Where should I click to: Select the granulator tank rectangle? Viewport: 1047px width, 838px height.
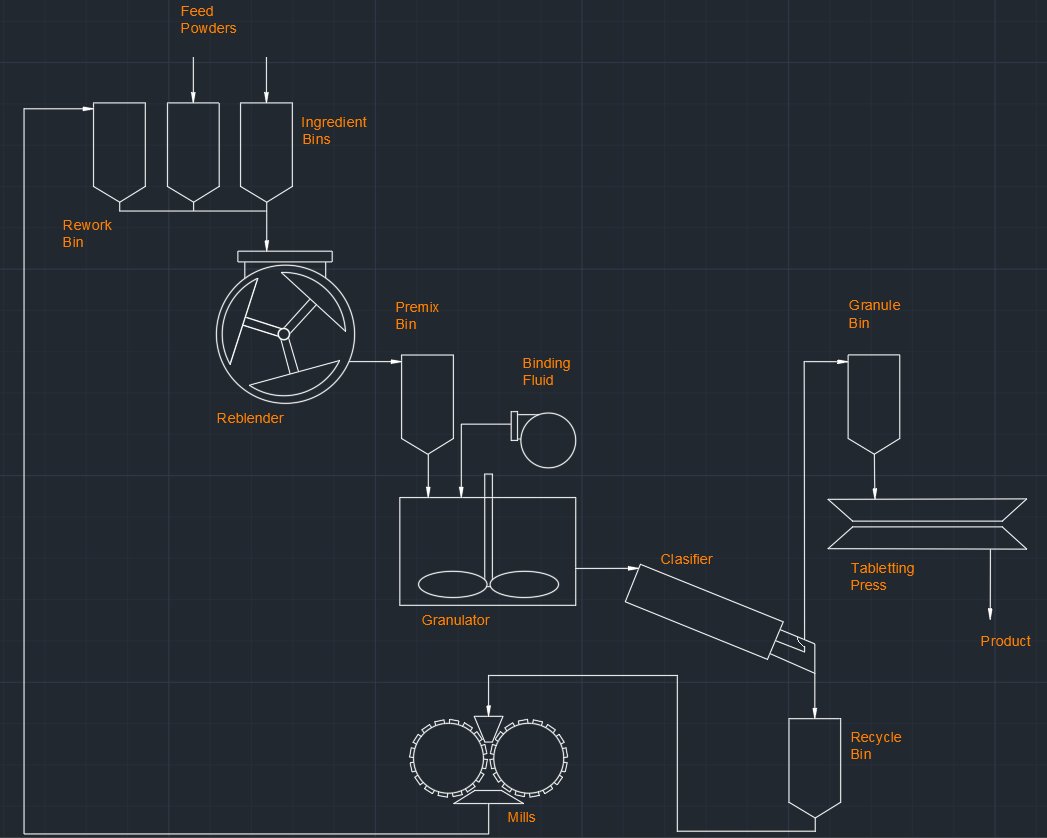pos(487,552)
